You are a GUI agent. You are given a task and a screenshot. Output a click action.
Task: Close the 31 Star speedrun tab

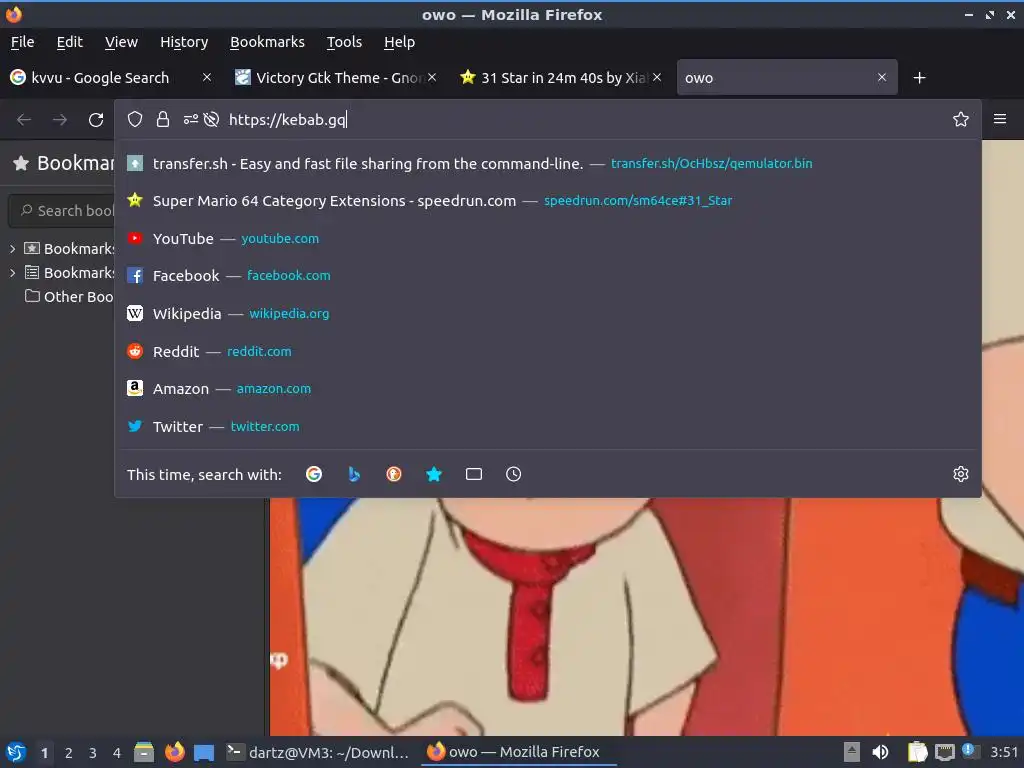point(657,77)
